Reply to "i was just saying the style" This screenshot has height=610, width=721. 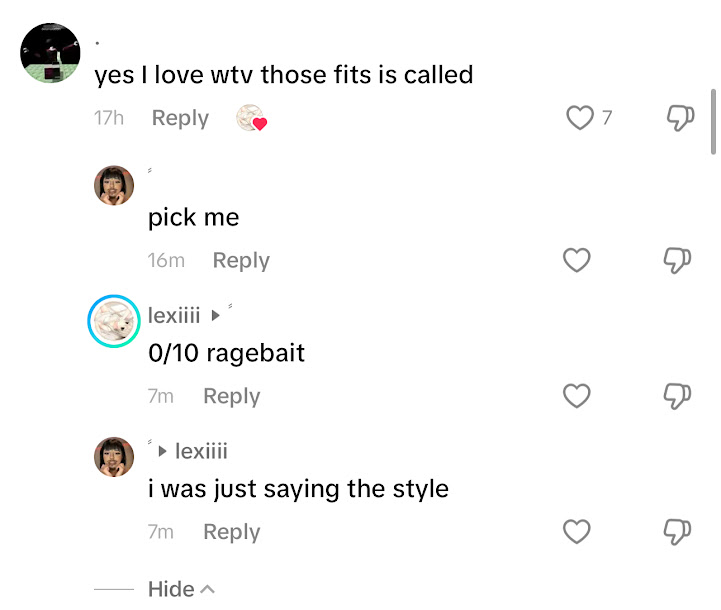pyautogui.click(x=231, y=532)
